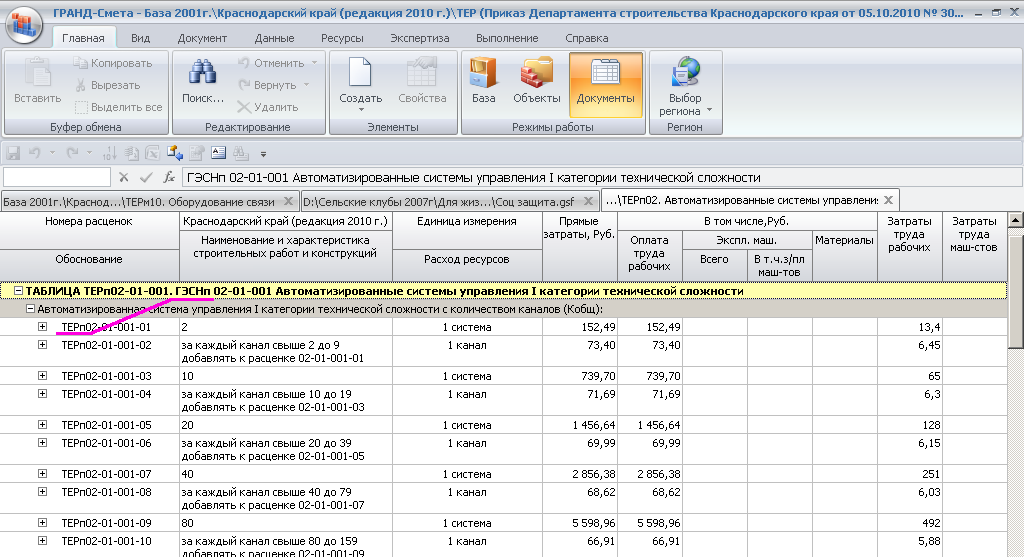Expand row ТЕРп02-01-001-05
The width and height of the screenshot is (1024, 557).
pos(42,425)
